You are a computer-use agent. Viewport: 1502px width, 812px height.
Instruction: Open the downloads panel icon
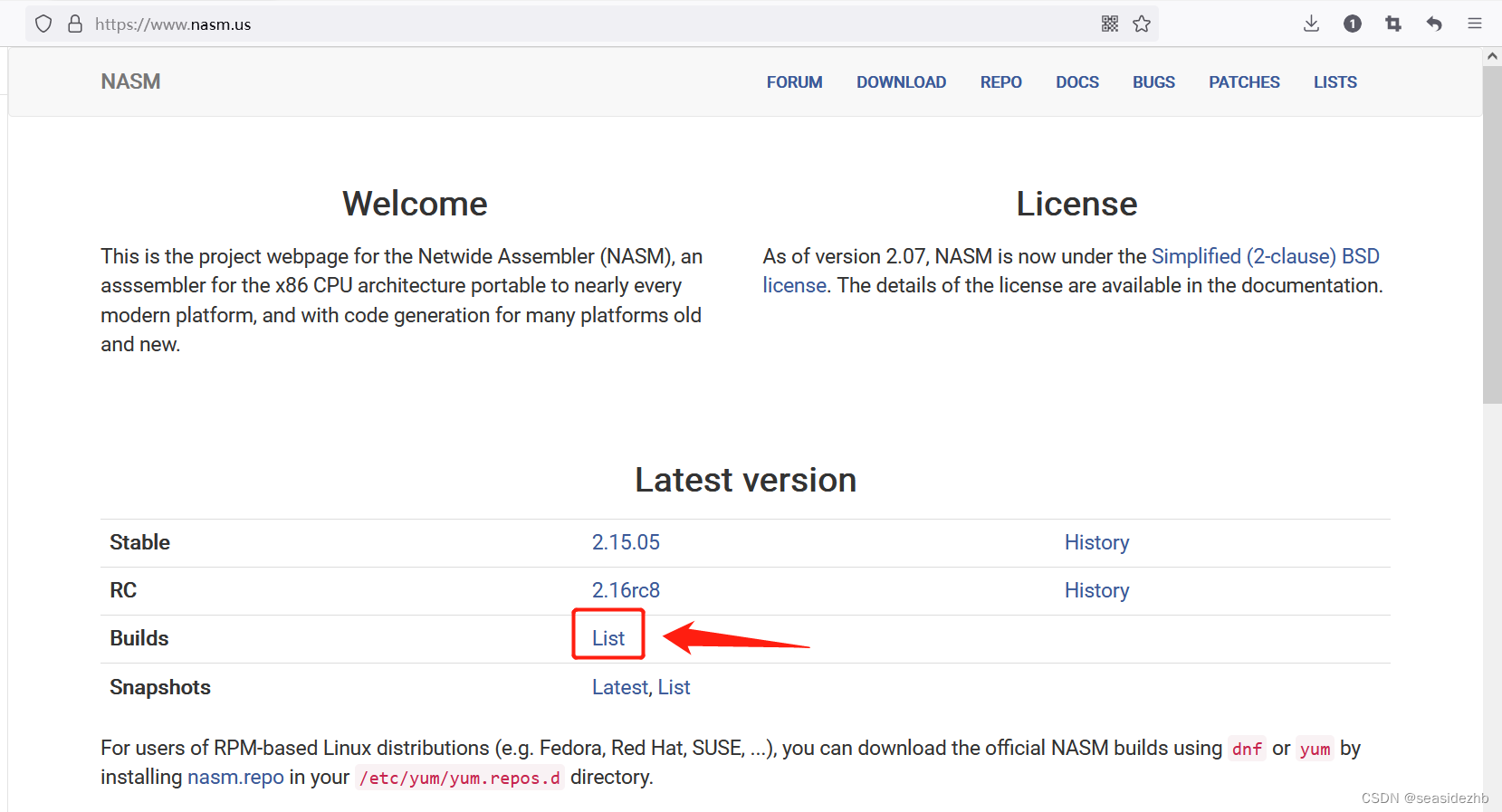pos(1311,24)
